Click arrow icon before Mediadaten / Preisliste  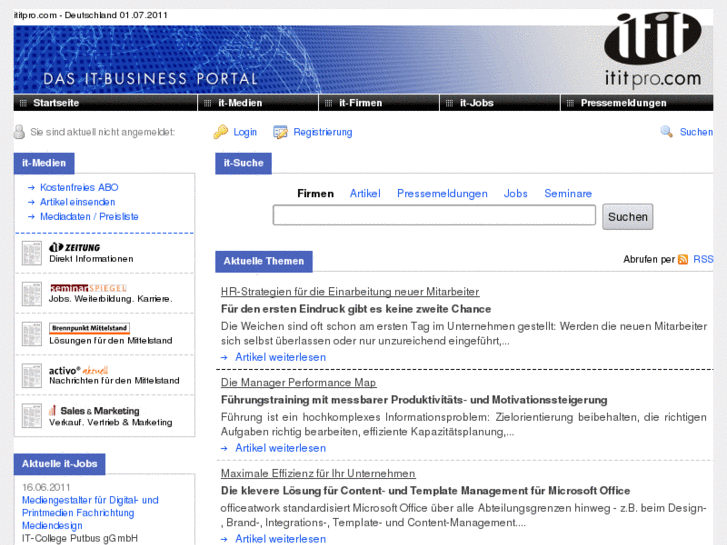[x=31, y=217]
